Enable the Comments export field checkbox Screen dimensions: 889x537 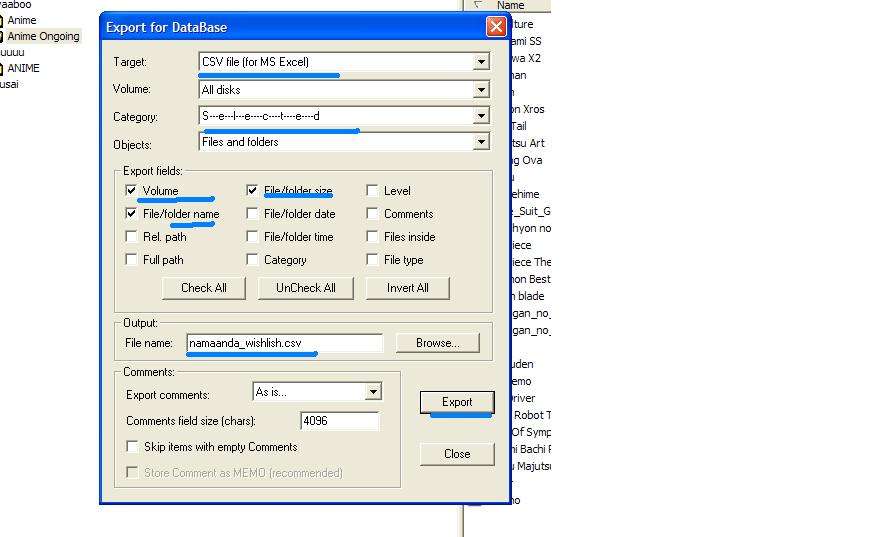coord(372,214)
